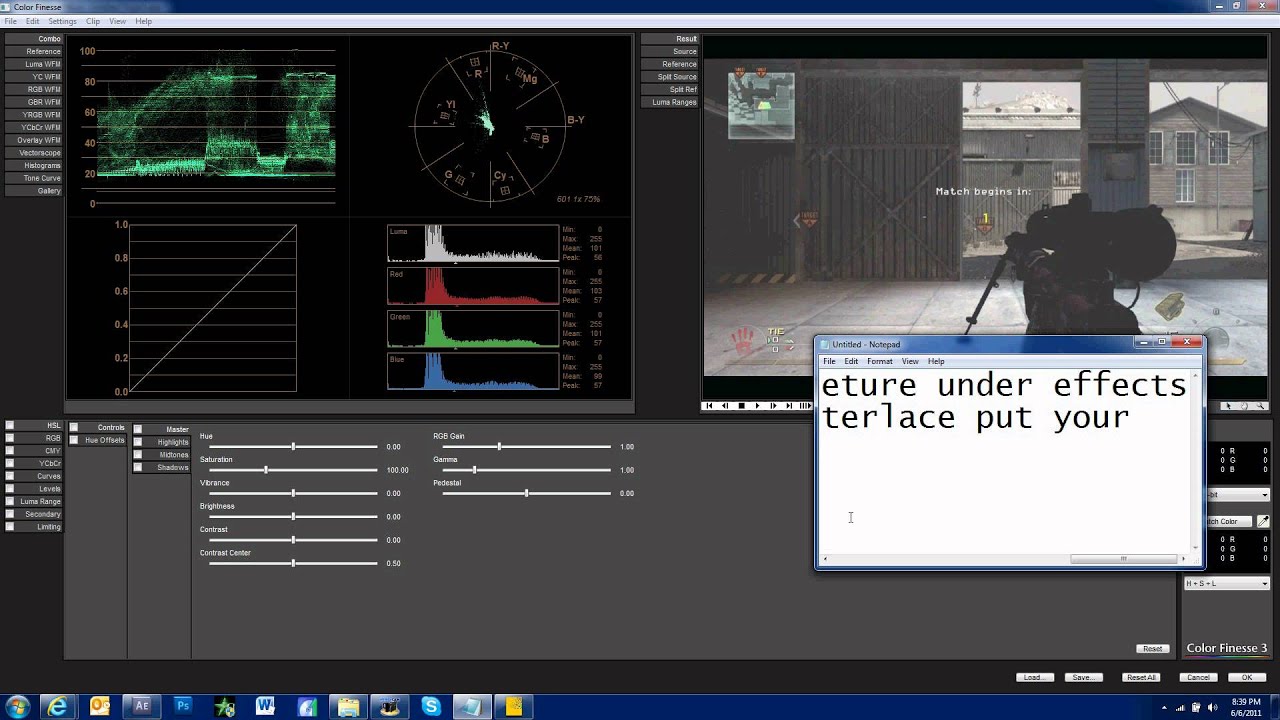Click the Saturation slider handle
Viewport: 1280px width, 720px height.
click(x=266, y=470)
